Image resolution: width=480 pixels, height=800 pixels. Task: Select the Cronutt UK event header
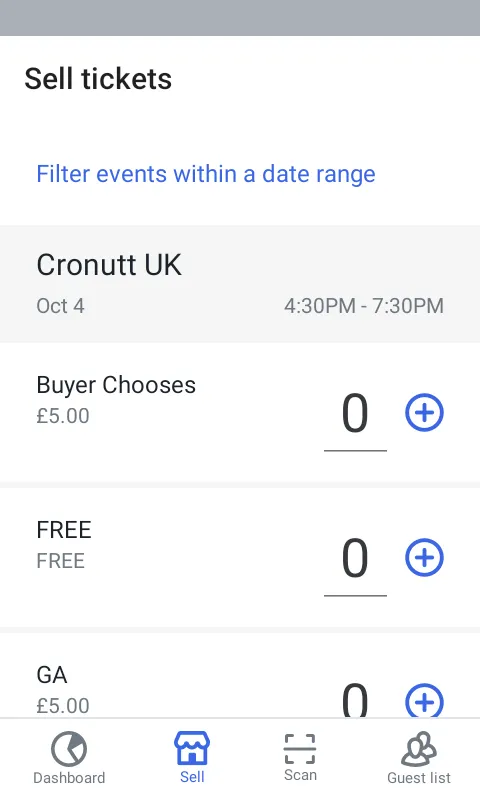240,284
